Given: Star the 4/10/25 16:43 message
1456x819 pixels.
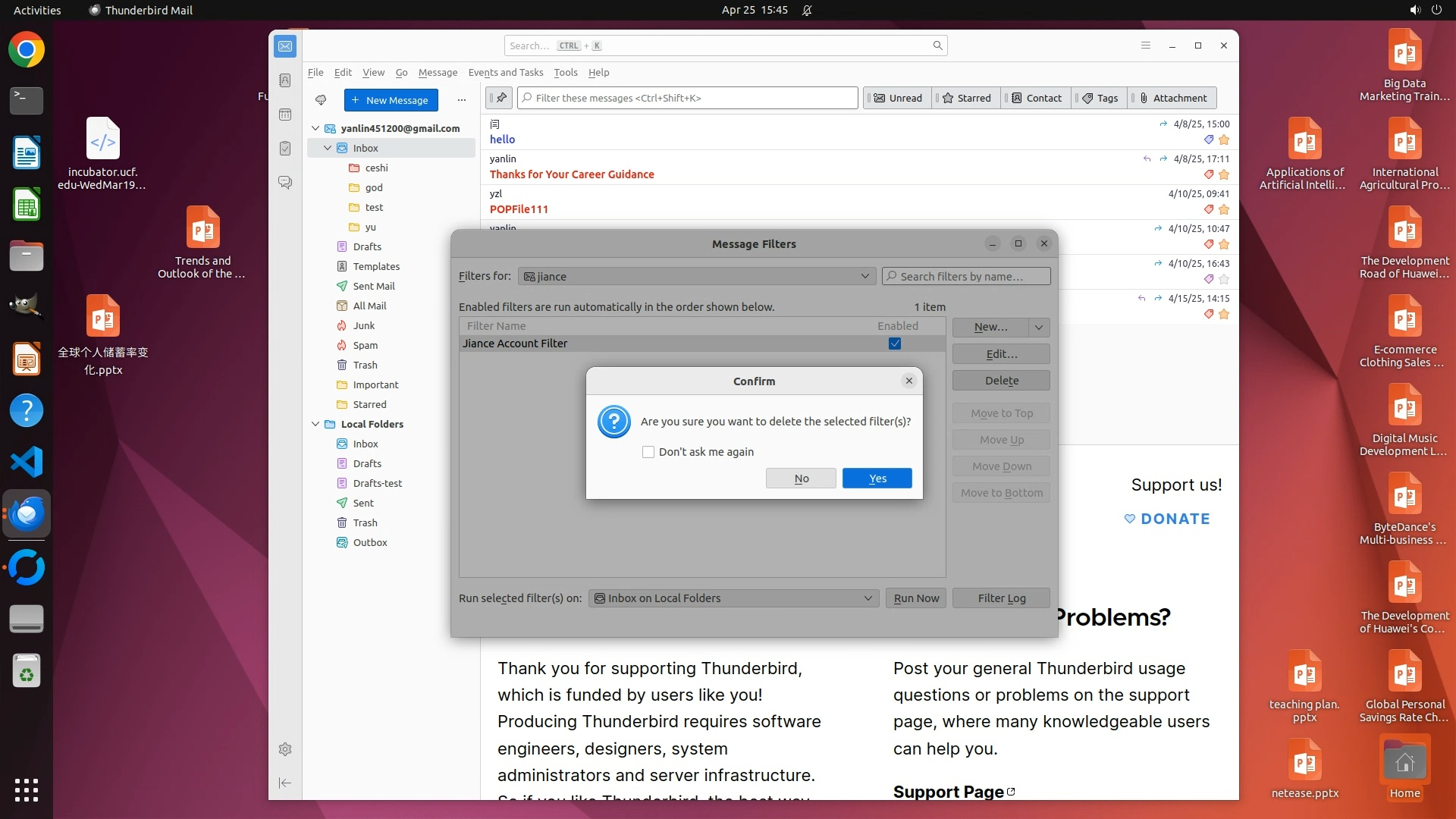Looking at the screenshot, I should [1224, 279].
